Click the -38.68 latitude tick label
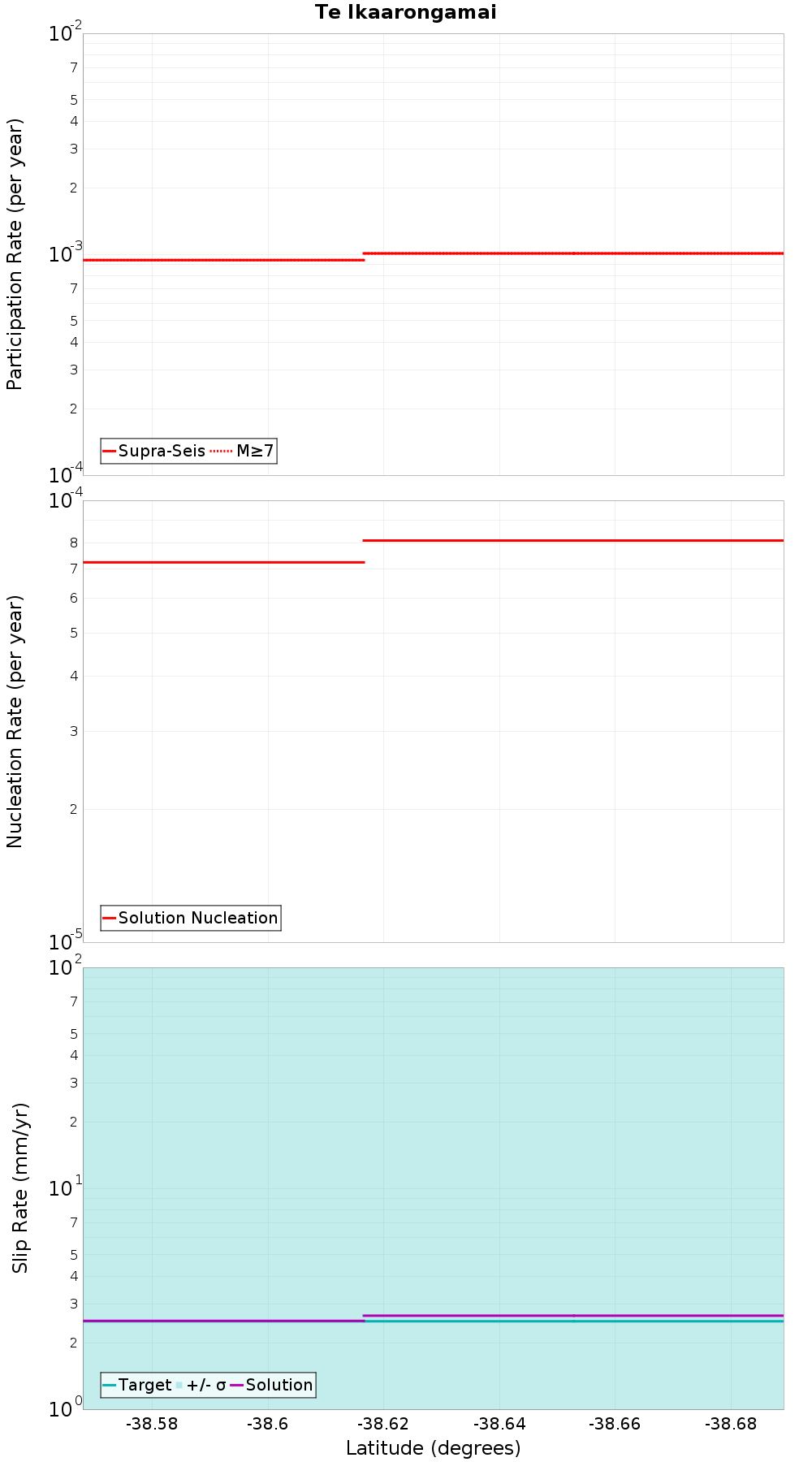812x1462 pixels. [731, 1424]
